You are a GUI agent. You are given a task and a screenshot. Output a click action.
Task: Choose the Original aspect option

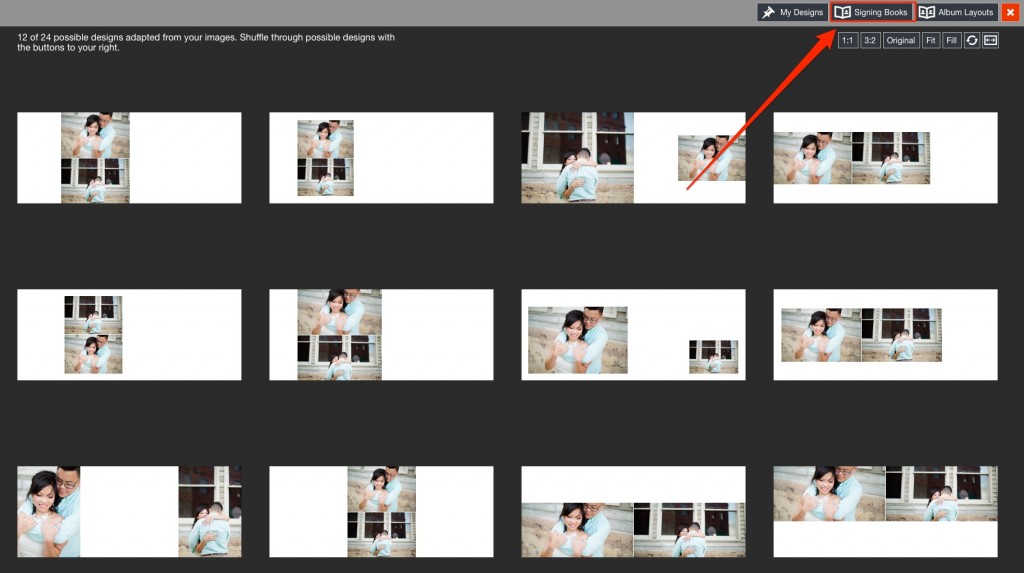[x=901, y=41]
